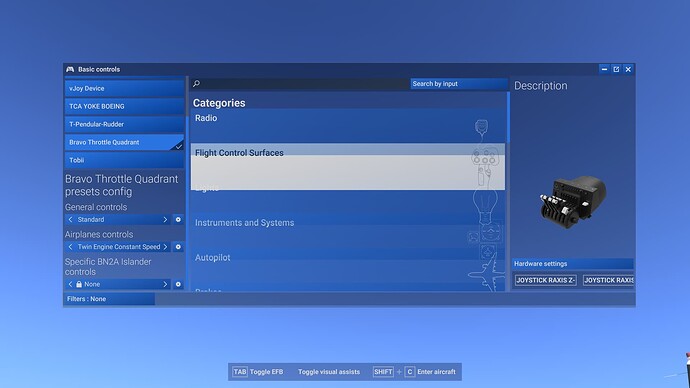Focus the controls search field
The width and height of the screenshot is (690, 388).
[x=300, y=84]
